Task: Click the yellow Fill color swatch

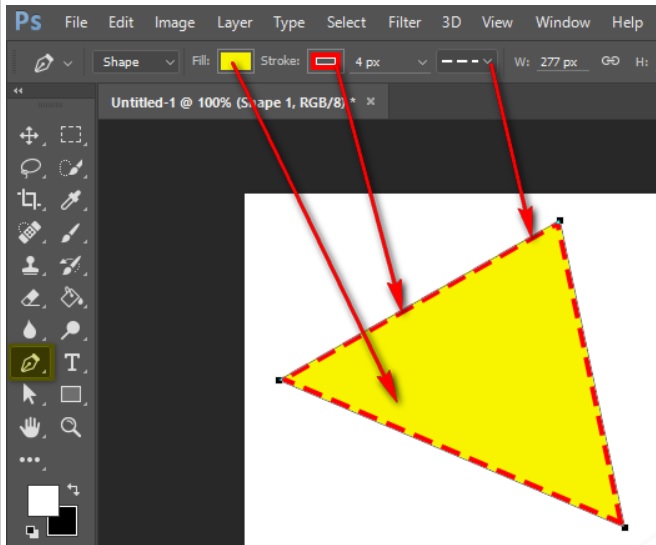Action: (236, 61)
